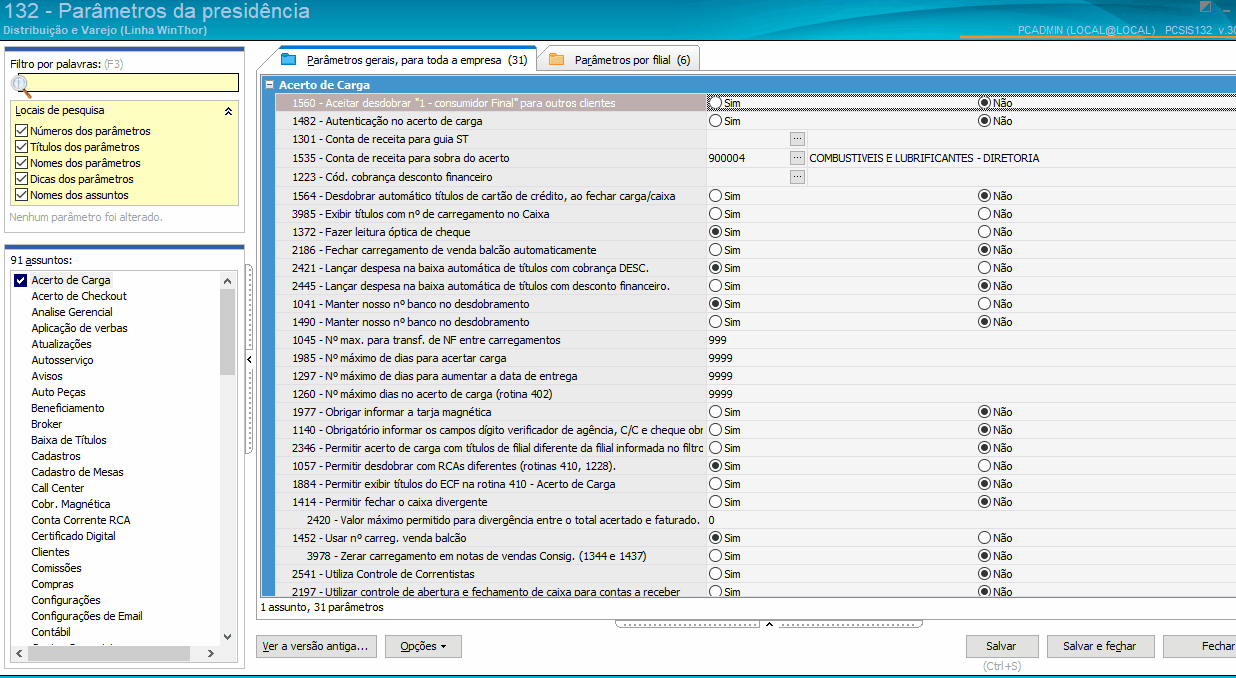The width and height of the screenshot is (1236, 678).
Task: Click row 1260 Nº máximo dias no acerto de carga
Action: click(x=755, y=394)
